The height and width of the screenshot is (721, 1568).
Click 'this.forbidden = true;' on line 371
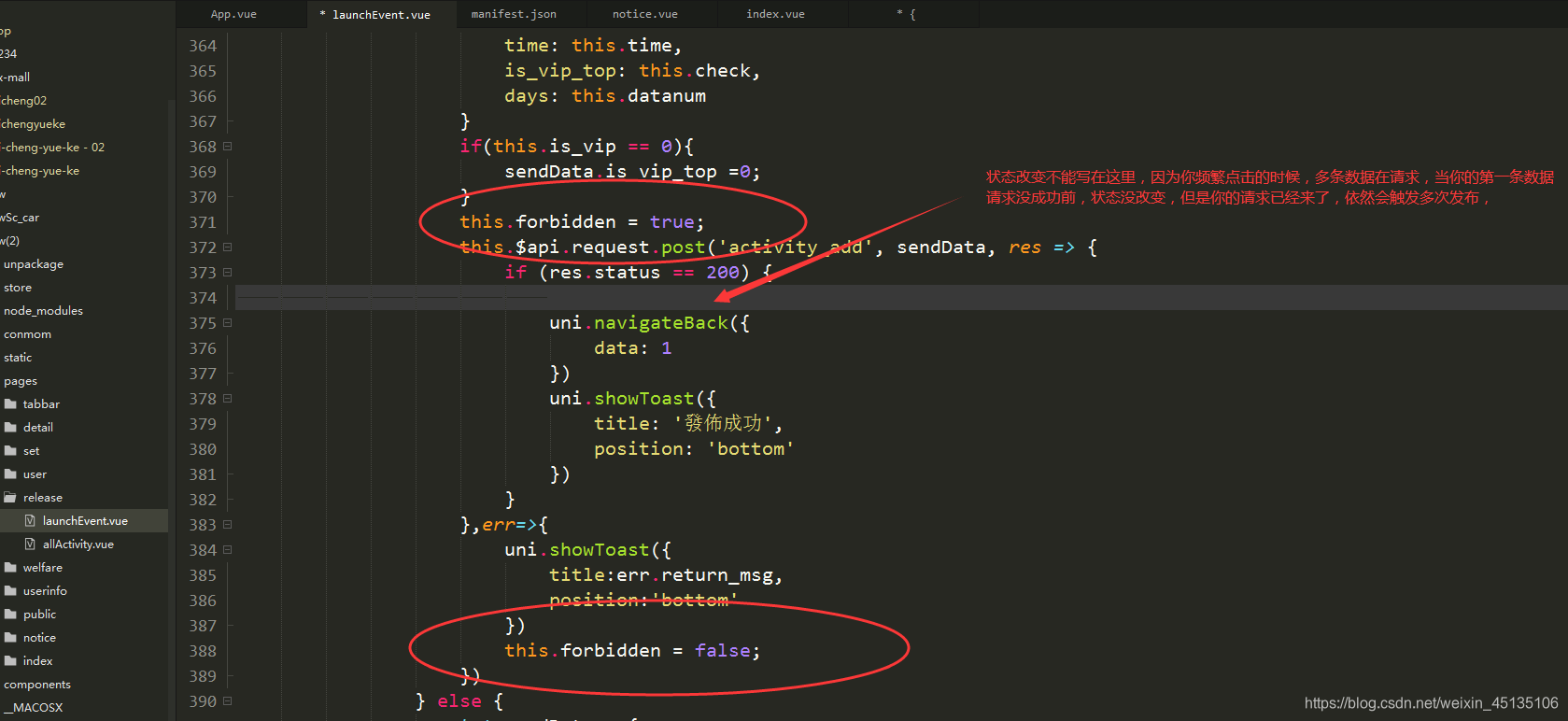(x=582, y=222)
